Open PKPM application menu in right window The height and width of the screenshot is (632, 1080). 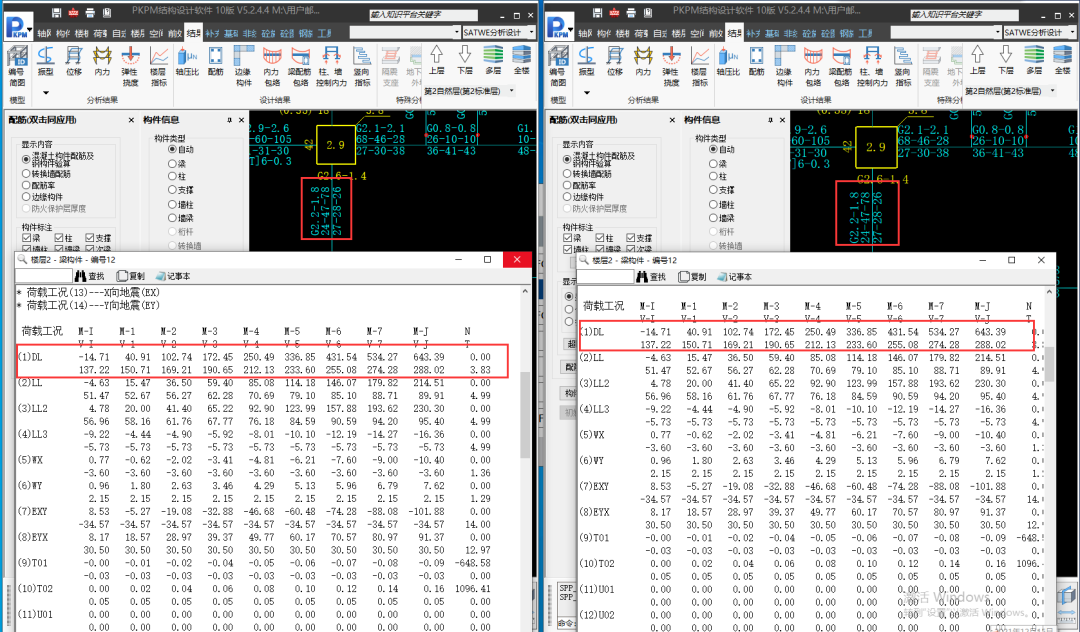coord(558,27)
